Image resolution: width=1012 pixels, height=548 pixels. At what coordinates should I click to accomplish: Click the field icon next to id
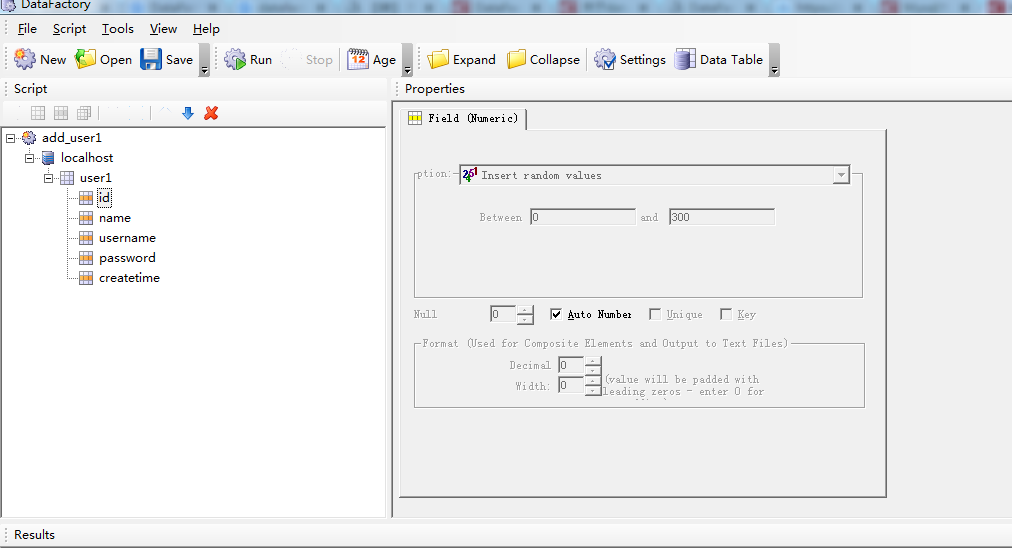coord(86,198)
